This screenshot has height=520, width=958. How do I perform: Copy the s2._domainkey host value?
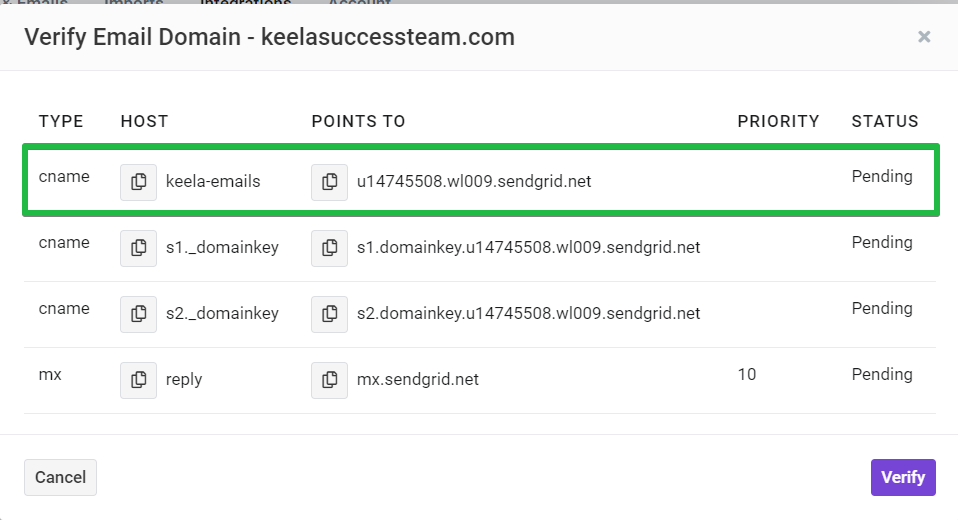[x=139, y=314]
